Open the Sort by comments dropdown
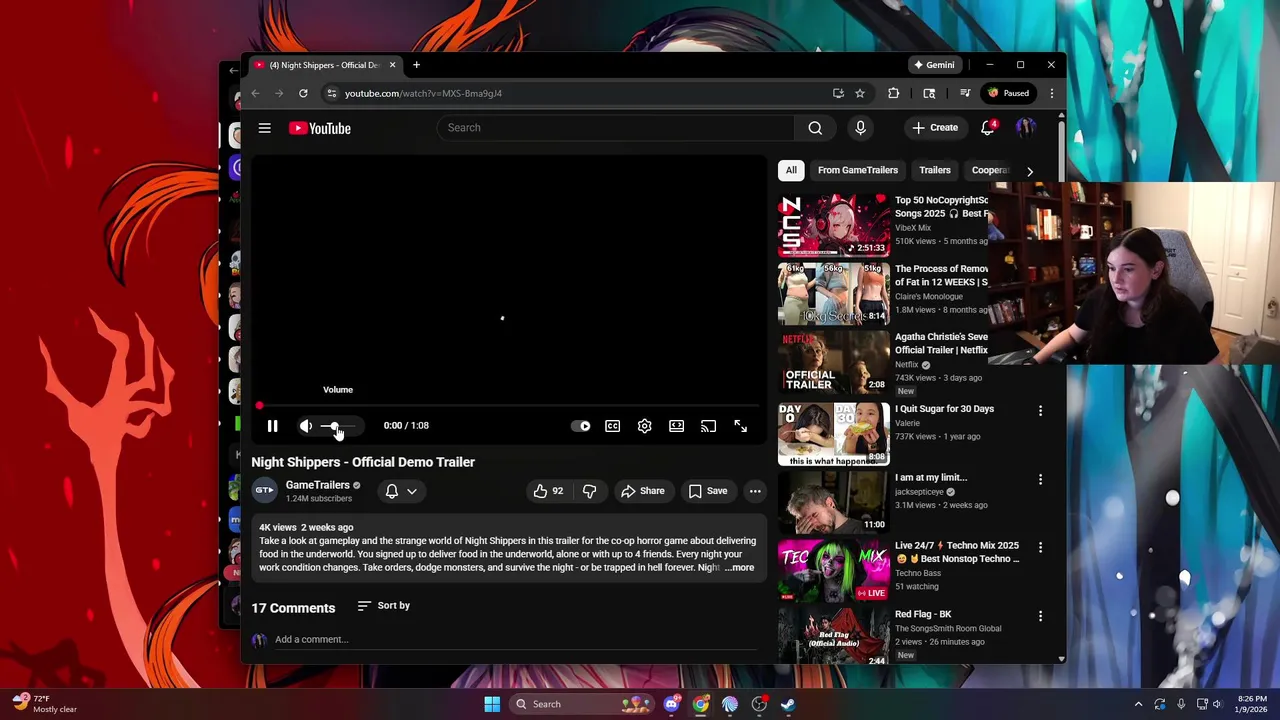1280x720 pixels. (383, 606)
